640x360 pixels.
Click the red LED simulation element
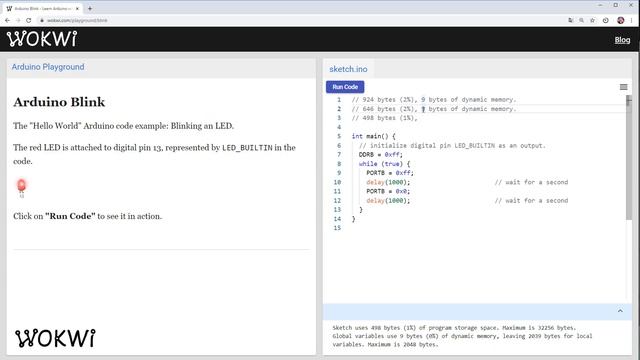point(21,187)
